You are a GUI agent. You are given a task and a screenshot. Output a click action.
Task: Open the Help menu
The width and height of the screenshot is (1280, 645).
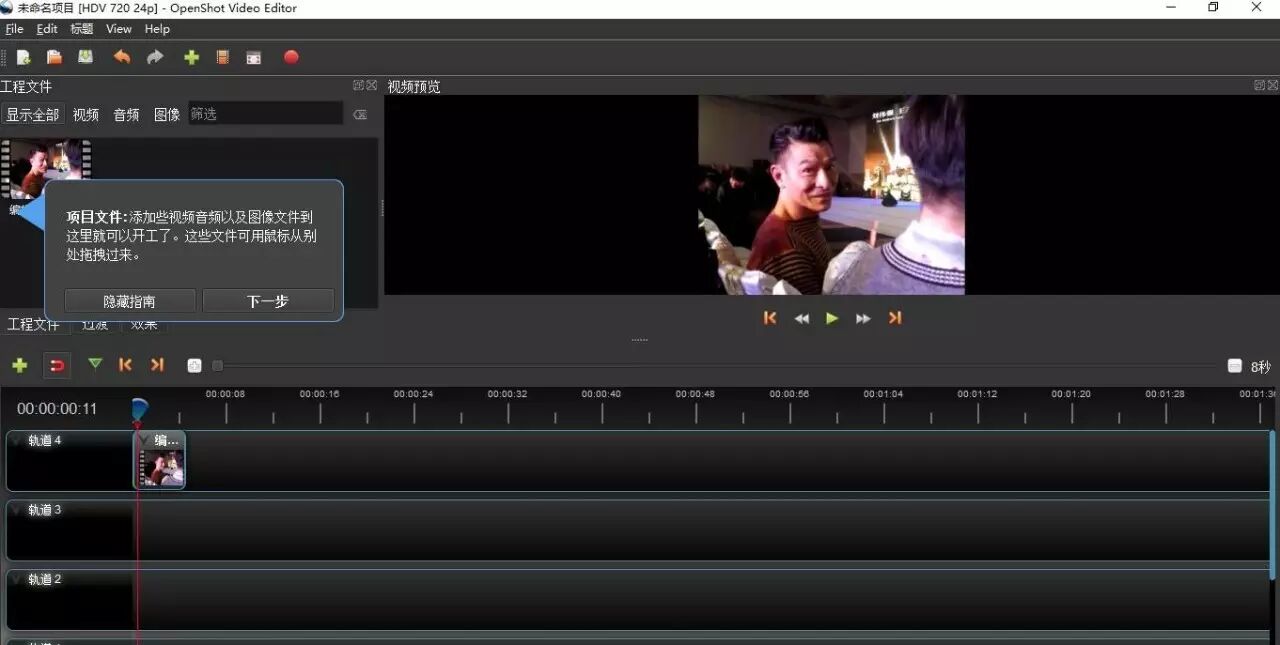pos(157,29)
